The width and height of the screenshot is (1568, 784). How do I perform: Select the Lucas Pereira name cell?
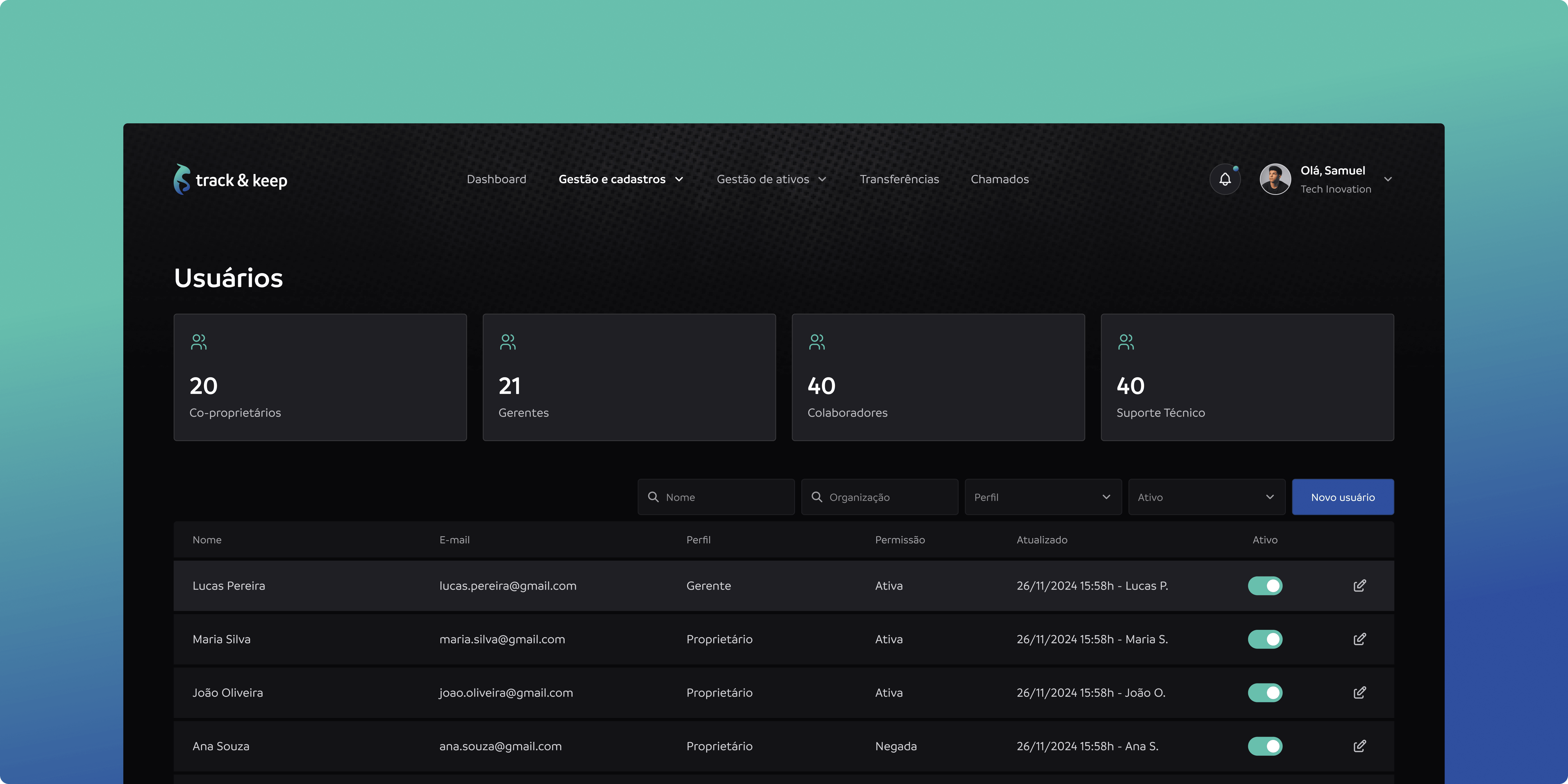[229, 586]
